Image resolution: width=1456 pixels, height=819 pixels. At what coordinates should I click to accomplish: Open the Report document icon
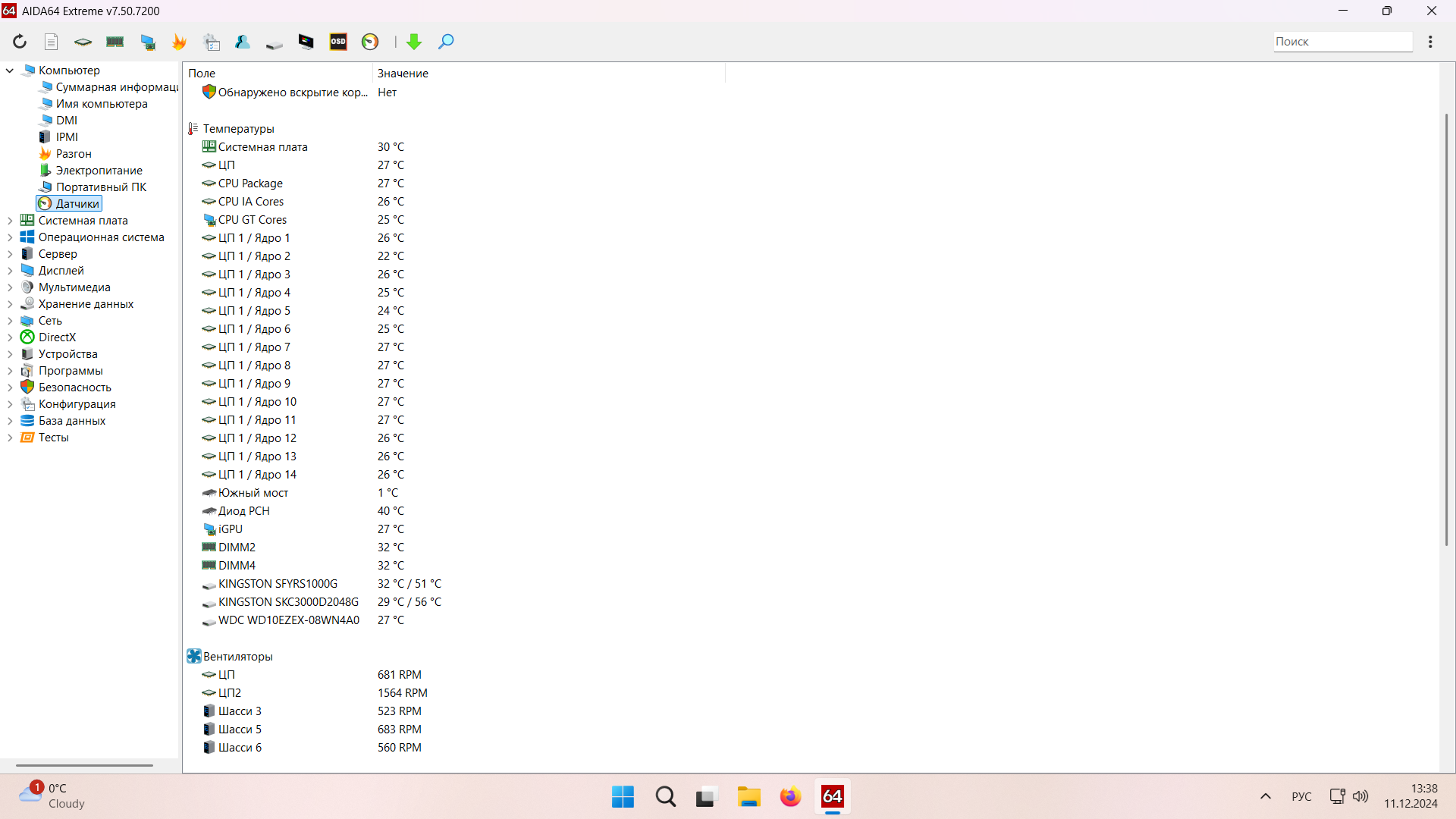(51, 42)
